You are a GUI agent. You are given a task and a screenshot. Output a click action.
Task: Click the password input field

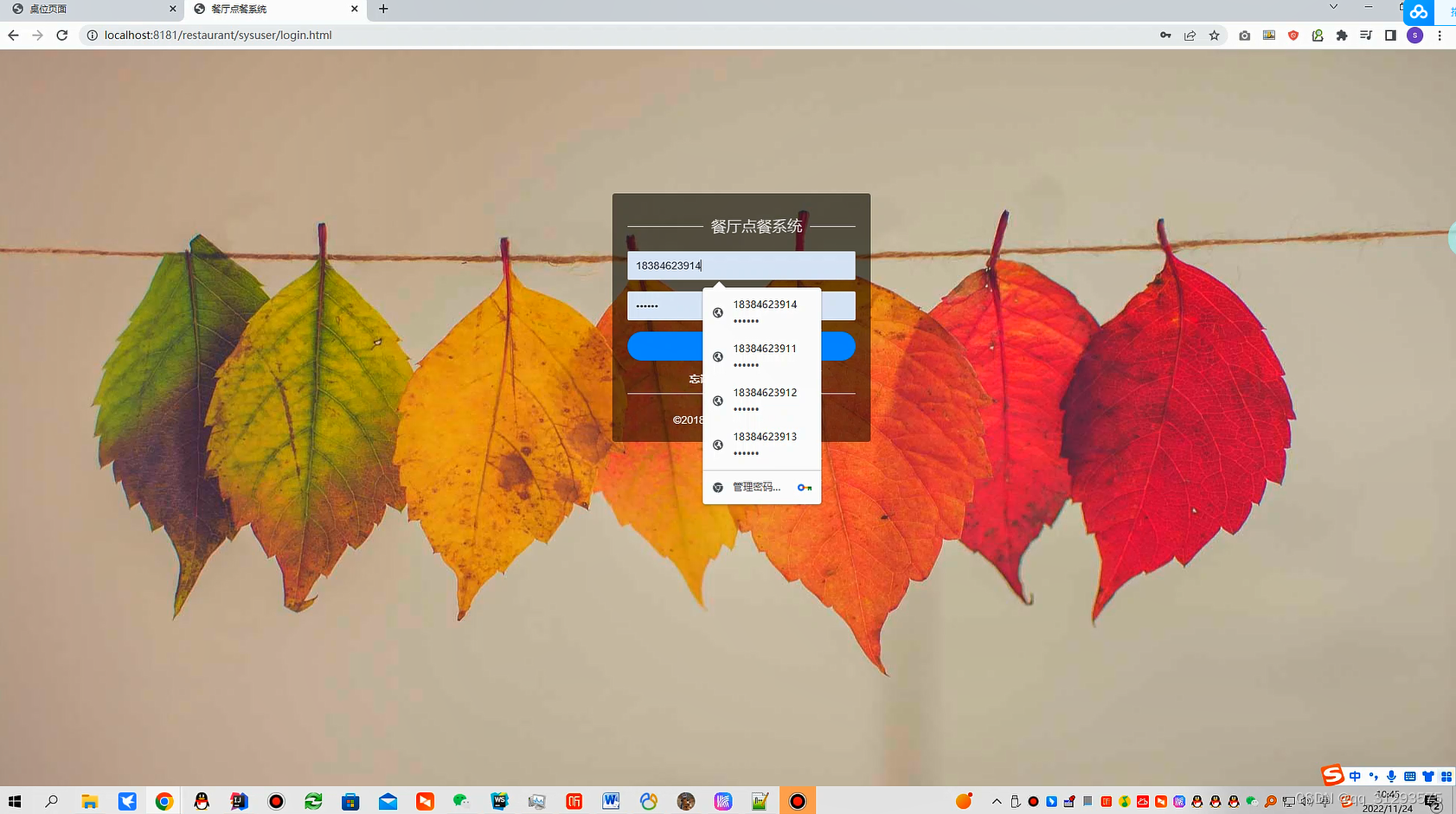(662, 305)
